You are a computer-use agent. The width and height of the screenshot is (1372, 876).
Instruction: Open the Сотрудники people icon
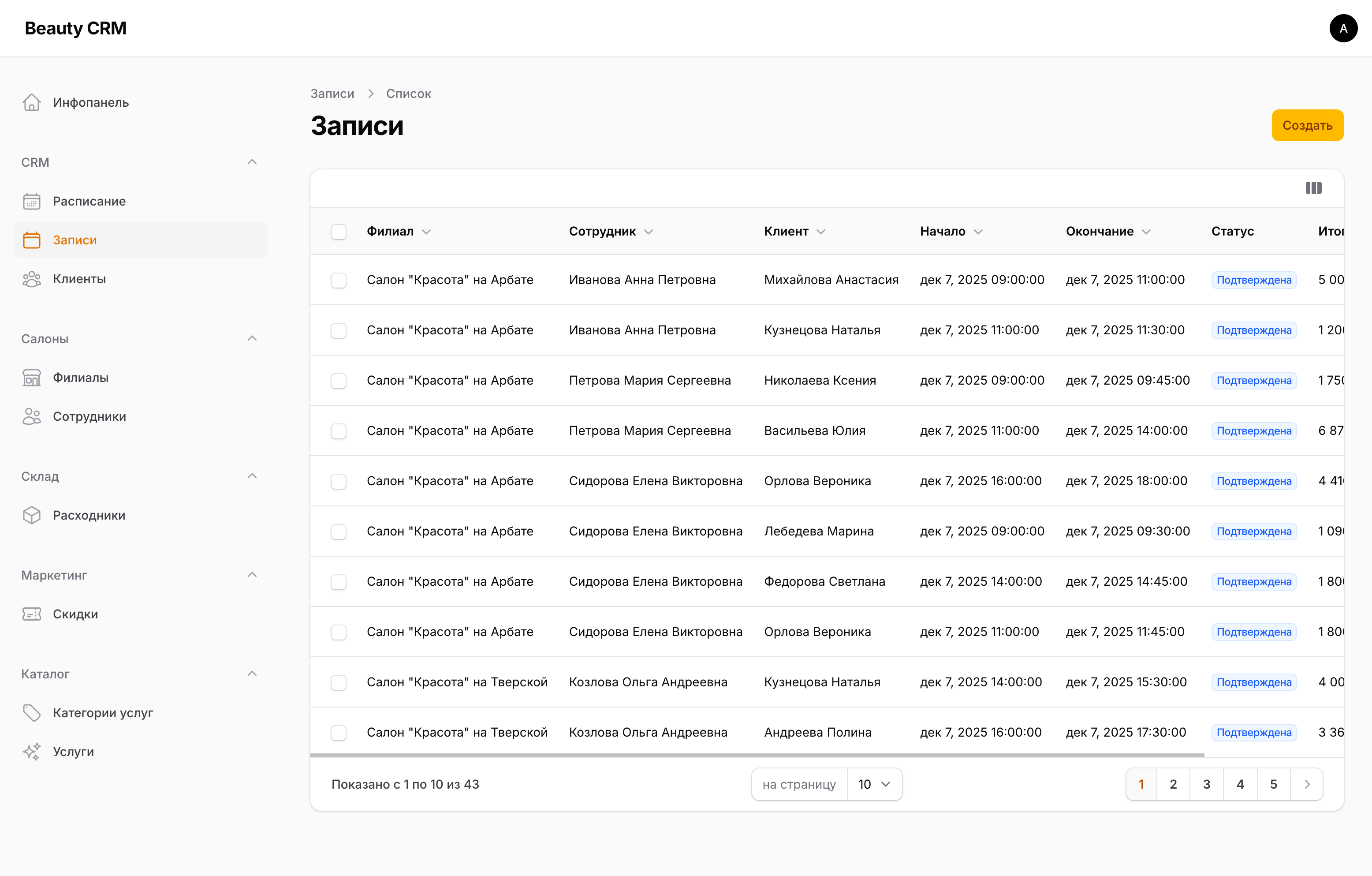pos(32,416)
